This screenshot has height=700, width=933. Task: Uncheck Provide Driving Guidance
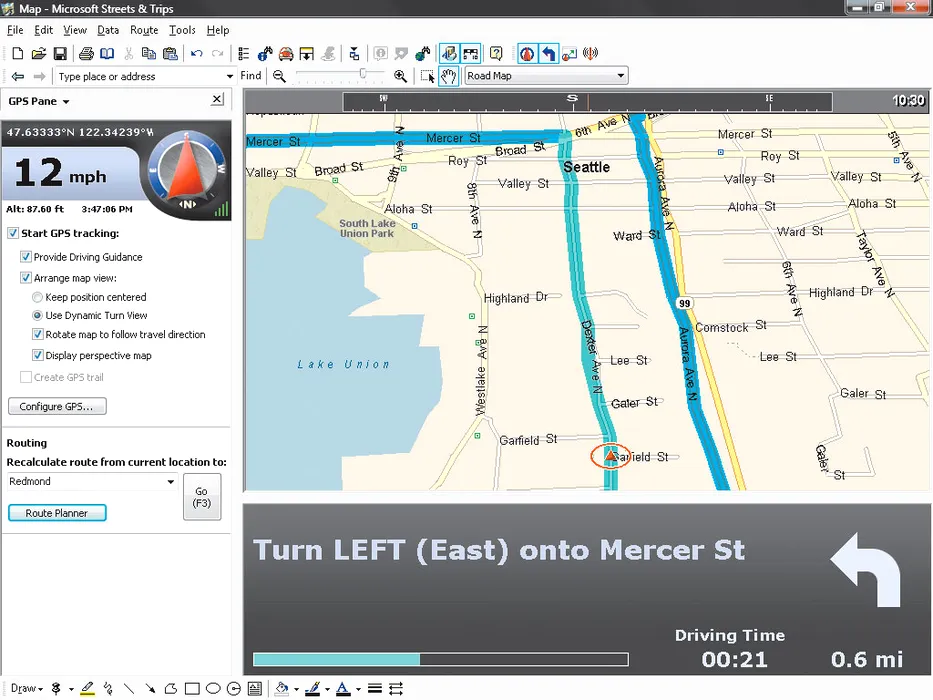26,257
